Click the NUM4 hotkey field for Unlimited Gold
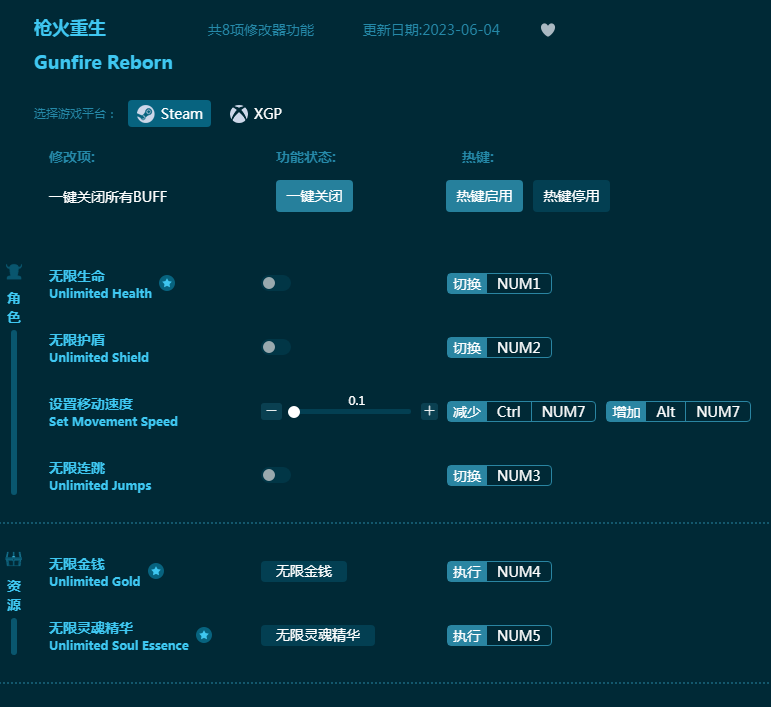 [519, 571]
